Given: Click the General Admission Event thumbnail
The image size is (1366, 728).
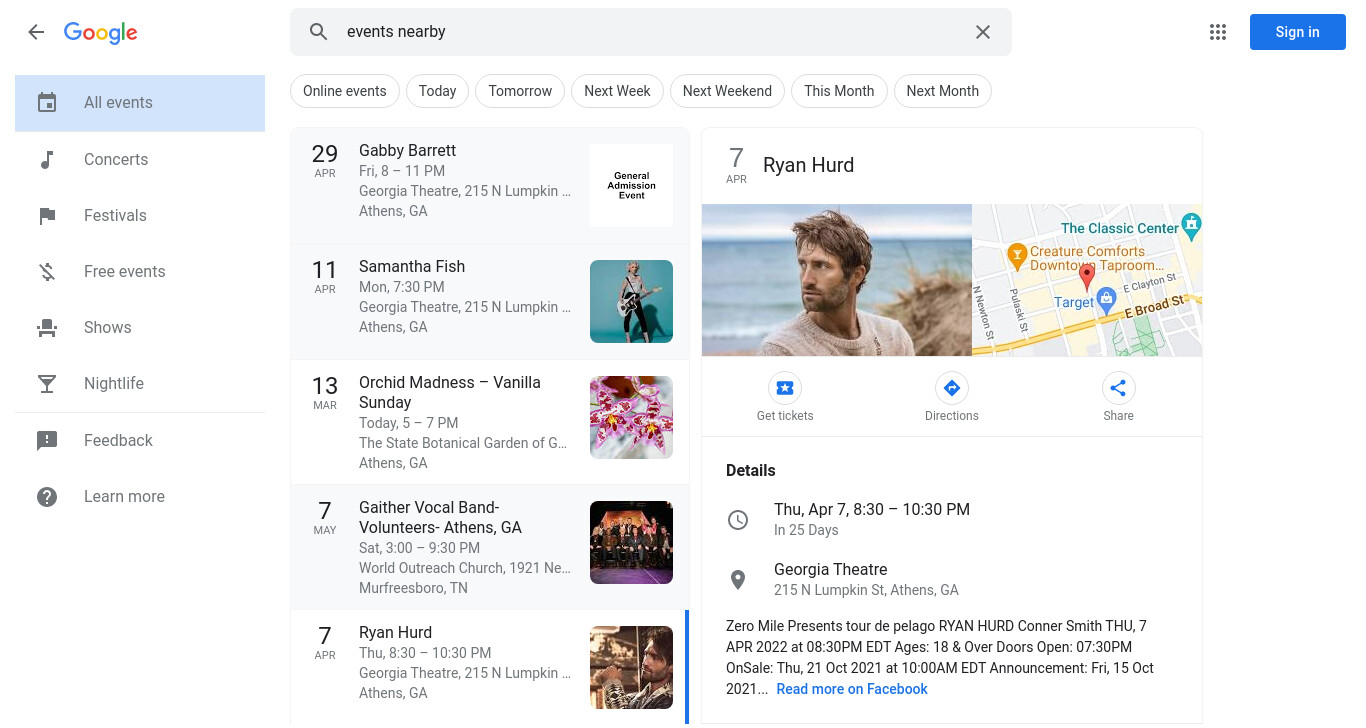Looking at the screenshot, I should tap(631, 185).
